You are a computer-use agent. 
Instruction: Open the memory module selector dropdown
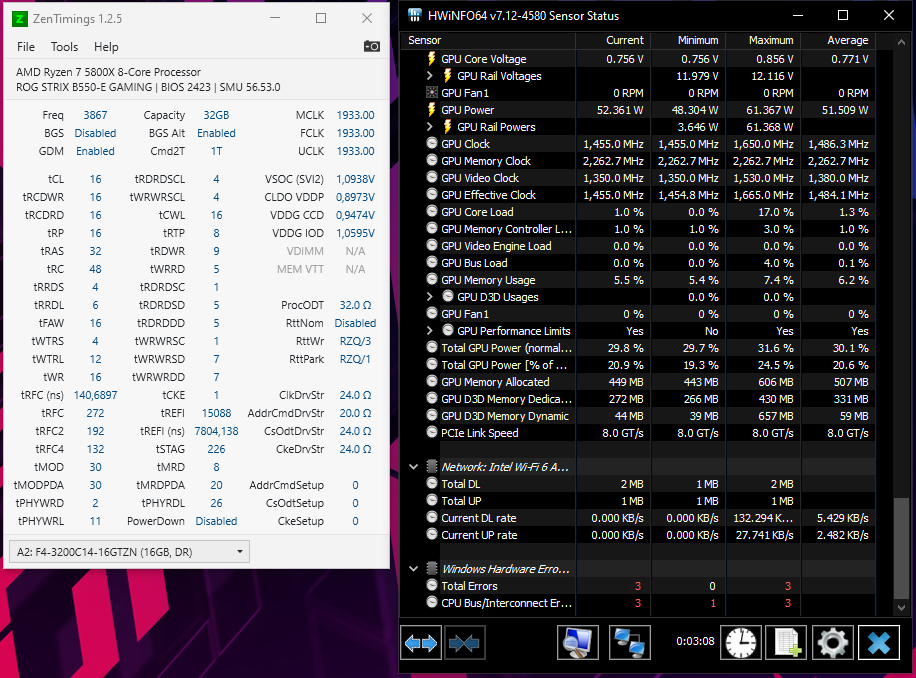click(129, 552)
